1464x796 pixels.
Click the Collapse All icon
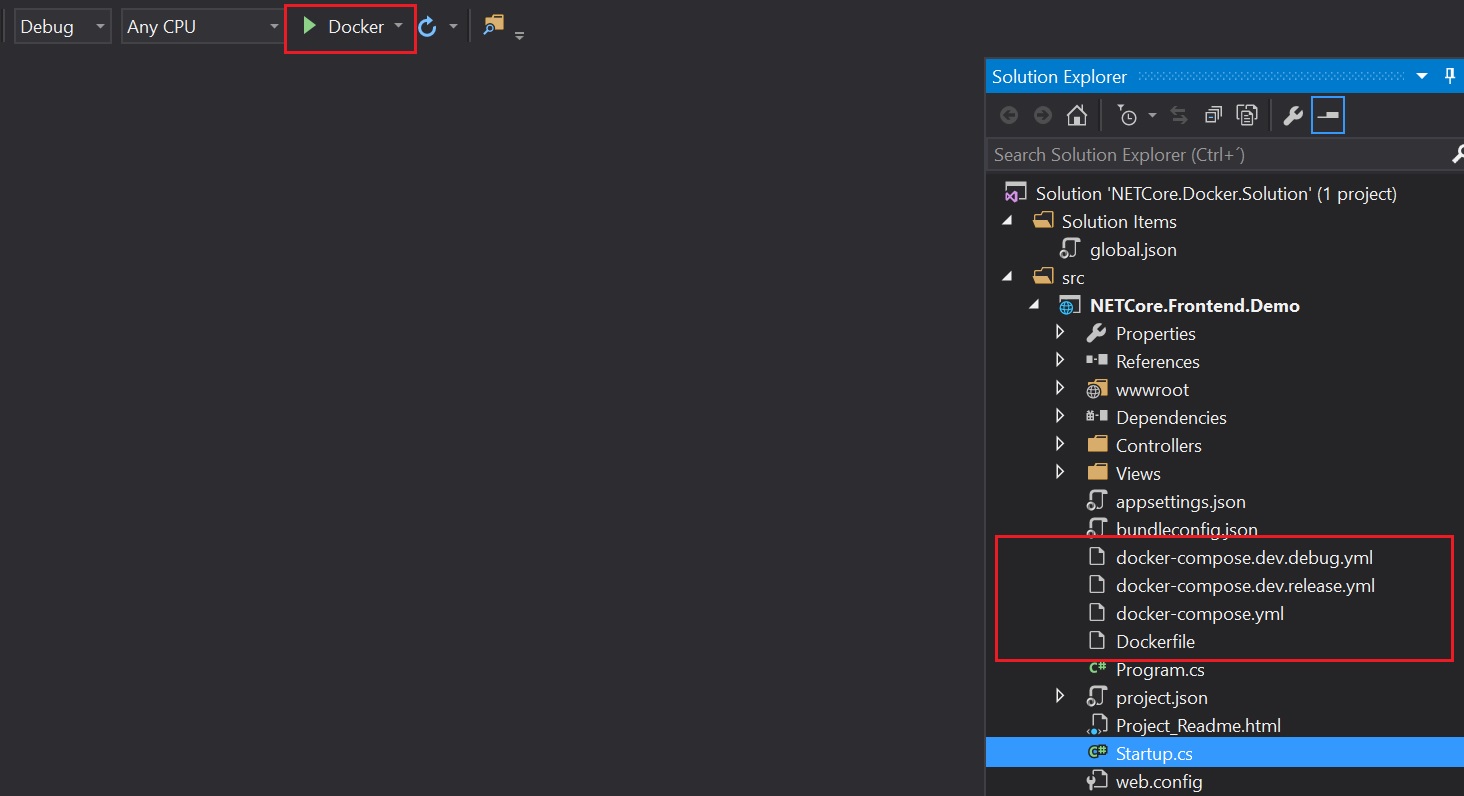pos(1213,115)
